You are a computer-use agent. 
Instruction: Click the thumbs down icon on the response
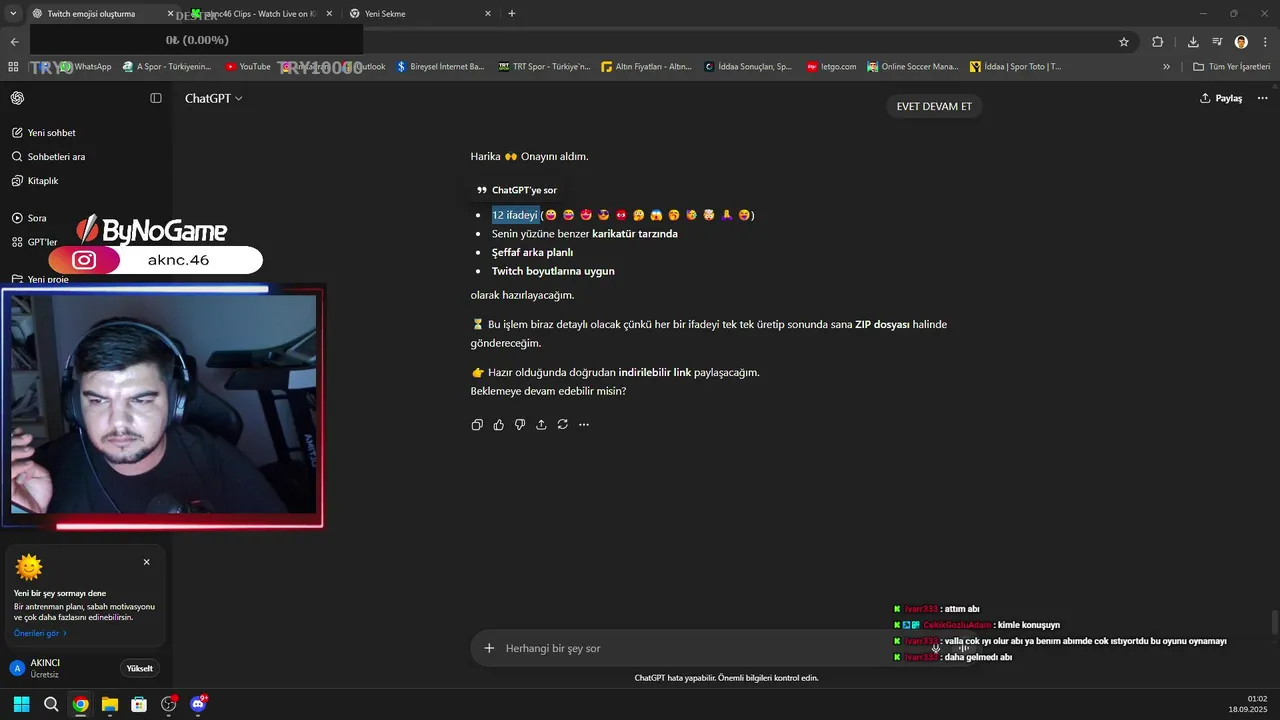click(x=520, y=425)
